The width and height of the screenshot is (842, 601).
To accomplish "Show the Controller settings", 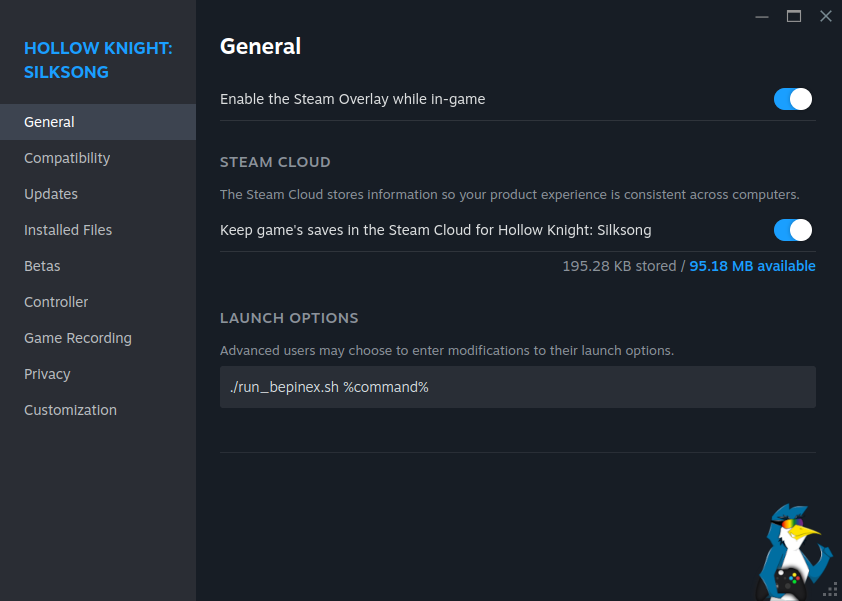I will click(x=56, y=302).
